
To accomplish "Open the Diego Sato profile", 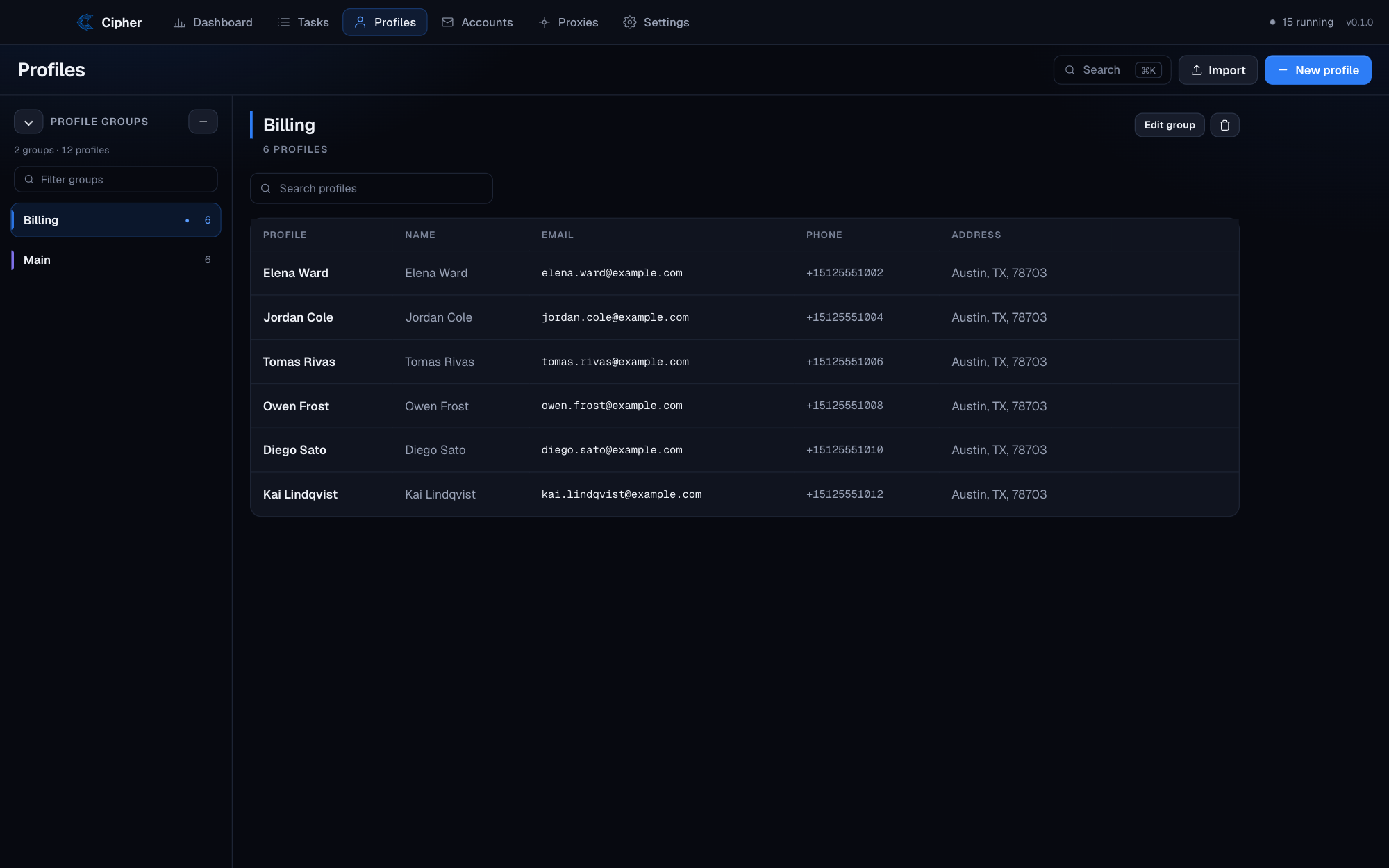I will [x=294, y=450].
